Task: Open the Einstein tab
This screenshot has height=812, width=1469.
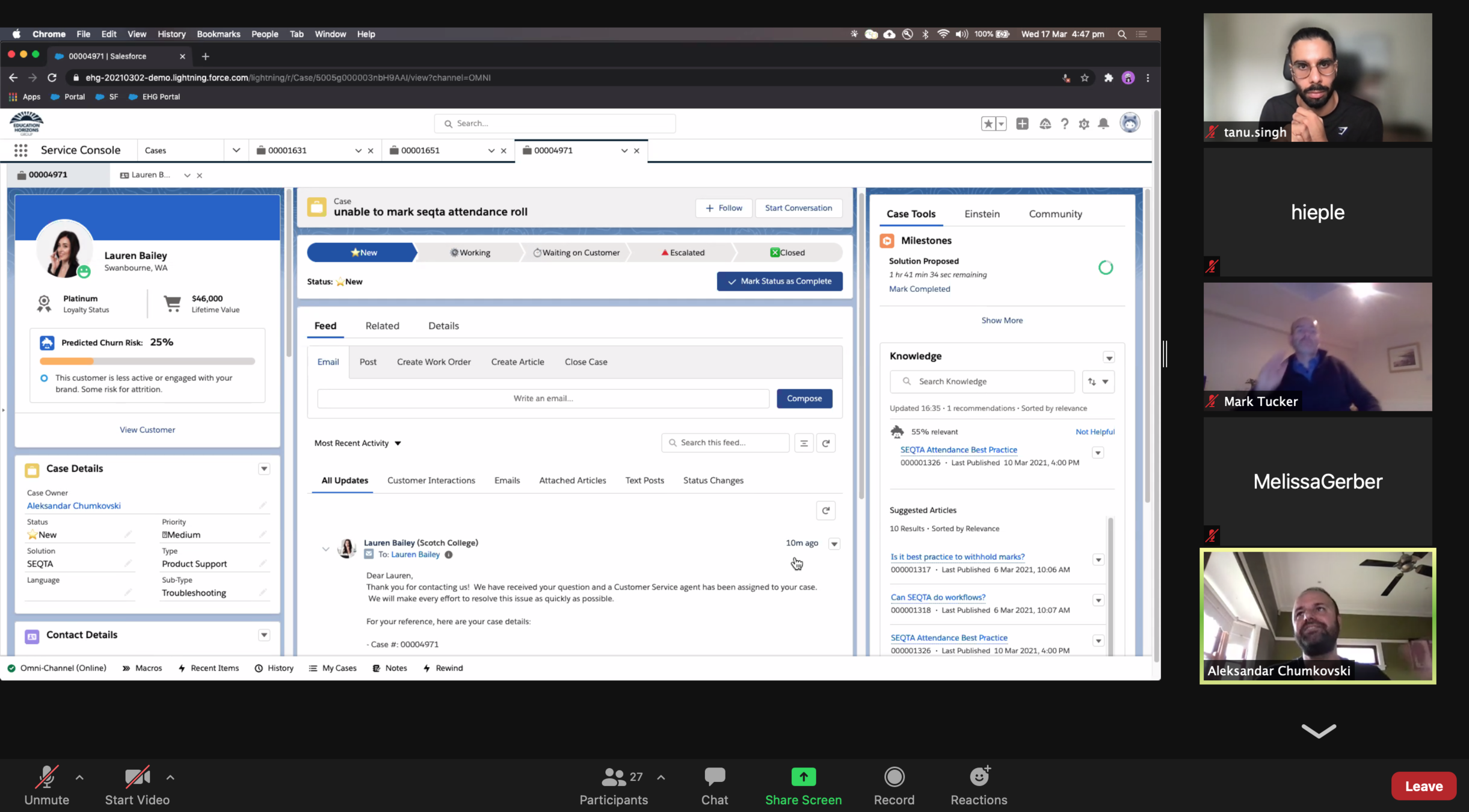Action: 982,214
